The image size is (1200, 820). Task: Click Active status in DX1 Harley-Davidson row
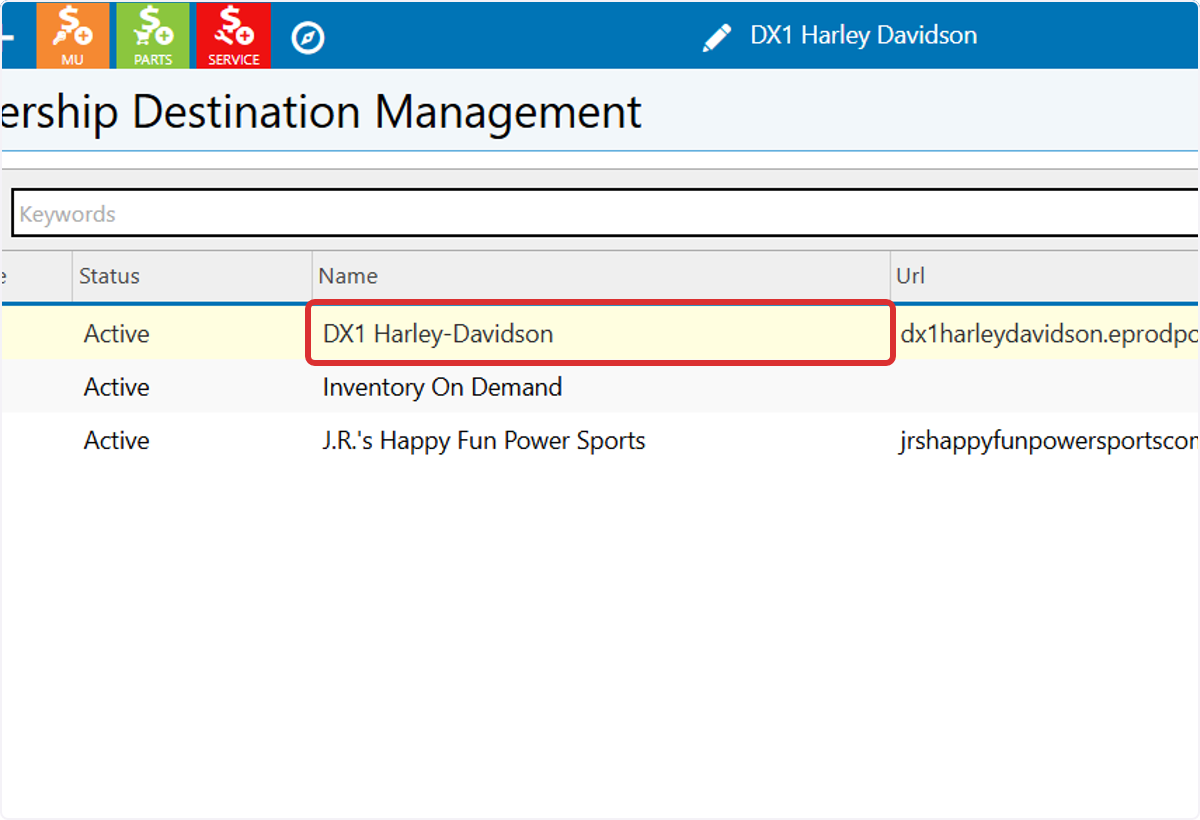pos(116,334)
